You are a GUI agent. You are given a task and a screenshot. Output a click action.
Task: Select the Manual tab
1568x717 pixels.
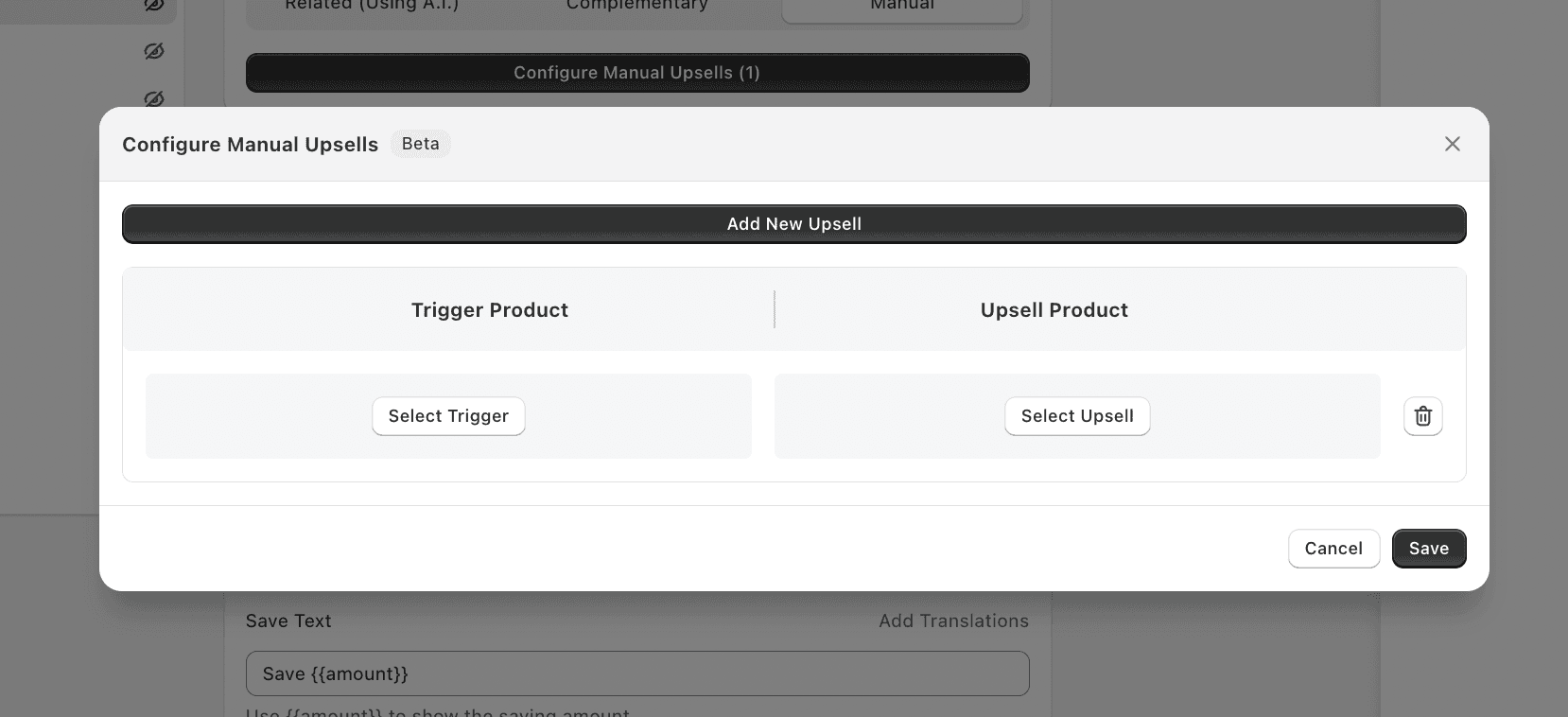coord(902,8)
